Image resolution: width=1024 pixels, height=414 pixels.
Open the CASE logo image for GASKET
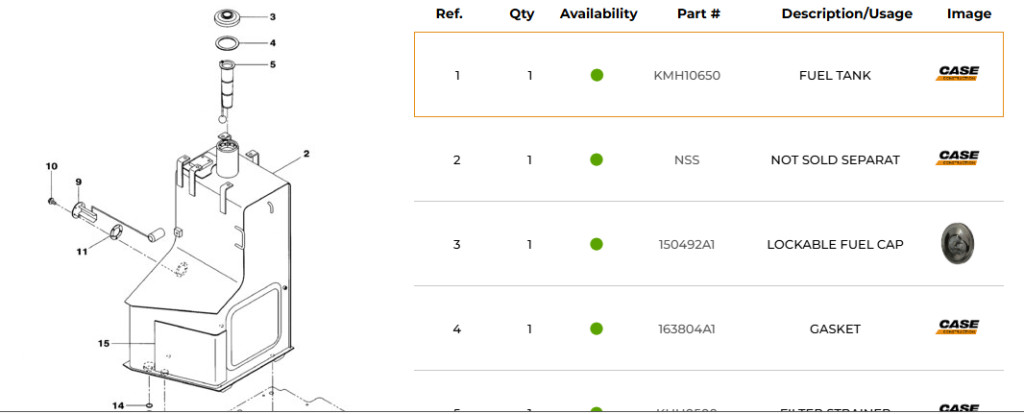pyautogui.click(x=957, y=326)
